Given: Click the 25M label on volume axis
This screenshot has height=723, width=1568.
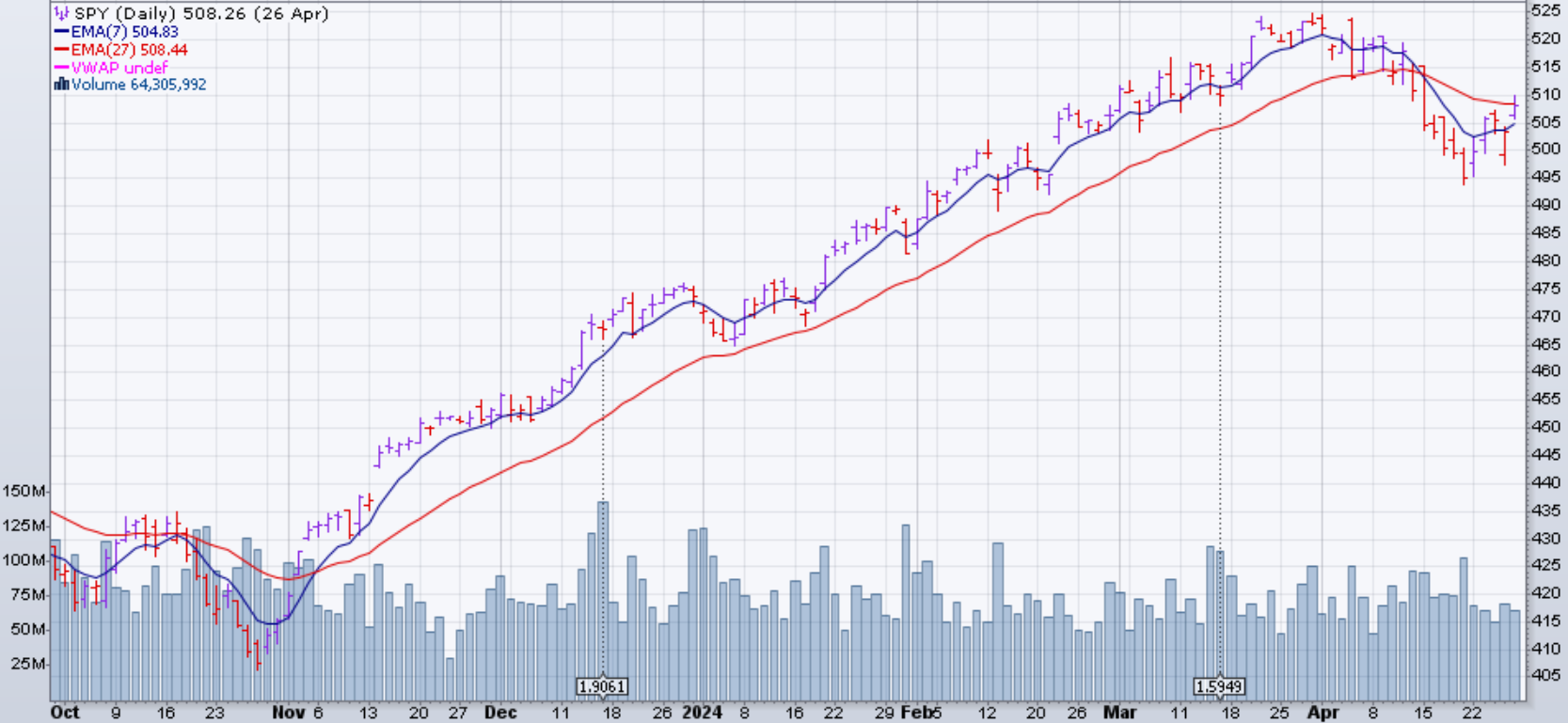Looking at the screenshot, I should tap(28, 664).
